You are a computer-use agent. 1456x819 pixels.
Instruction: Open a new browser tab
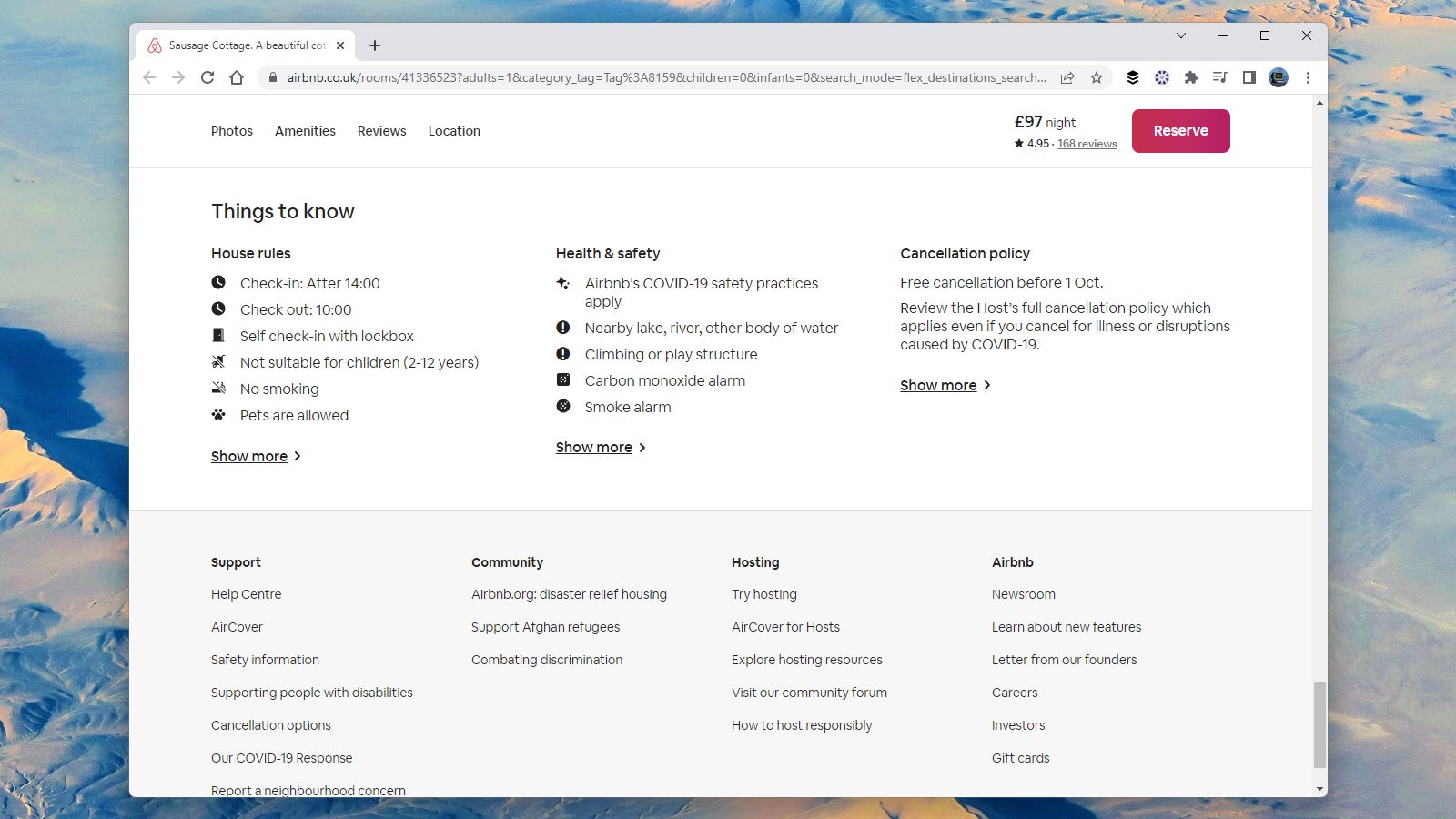pos(375,45)
